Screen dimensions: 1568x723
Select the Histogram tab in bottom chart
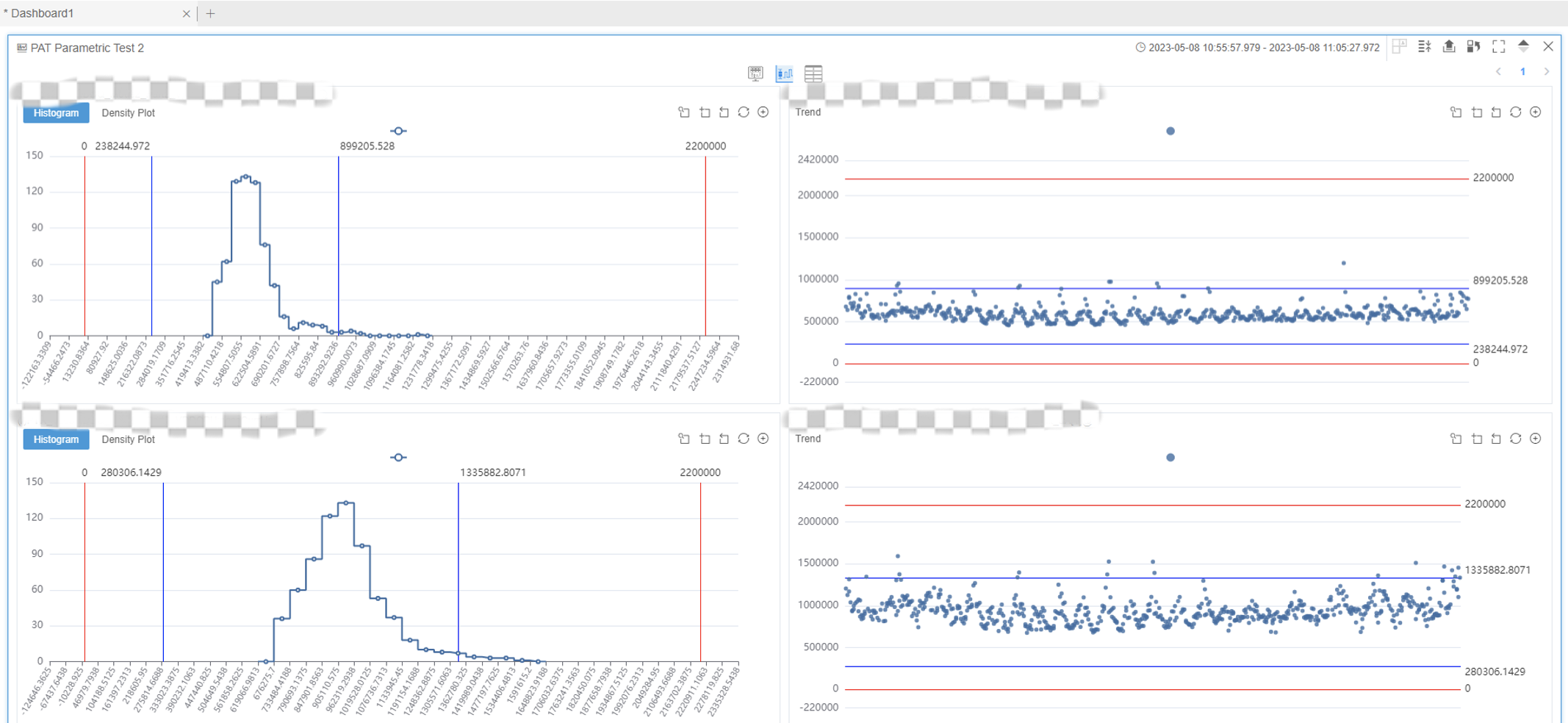click(56, 439)
